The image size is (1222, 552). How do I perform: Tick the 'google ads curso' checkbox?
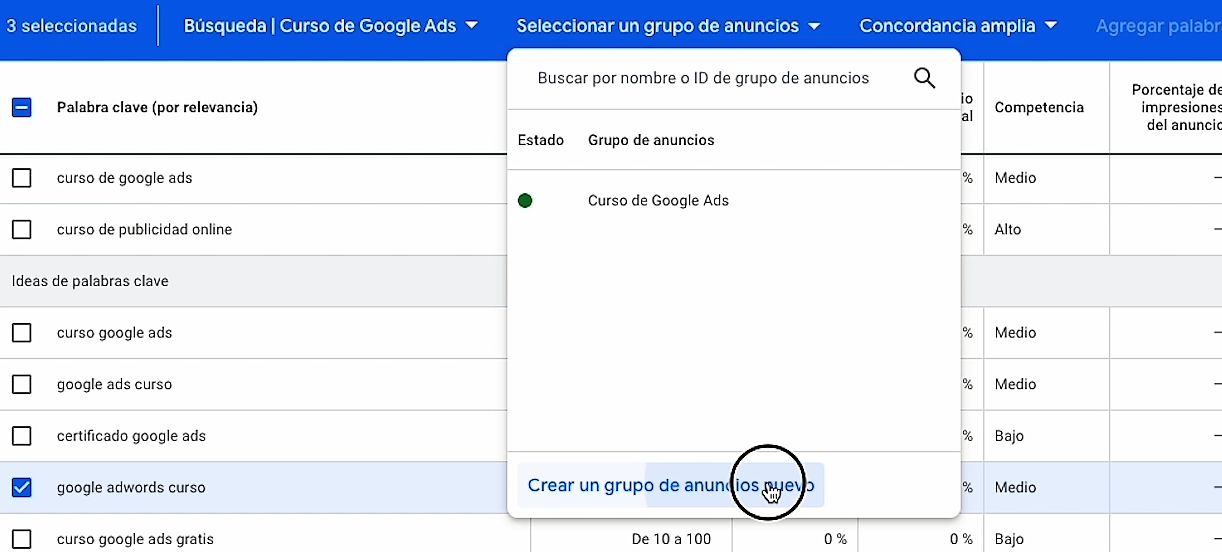coord(21,384)
